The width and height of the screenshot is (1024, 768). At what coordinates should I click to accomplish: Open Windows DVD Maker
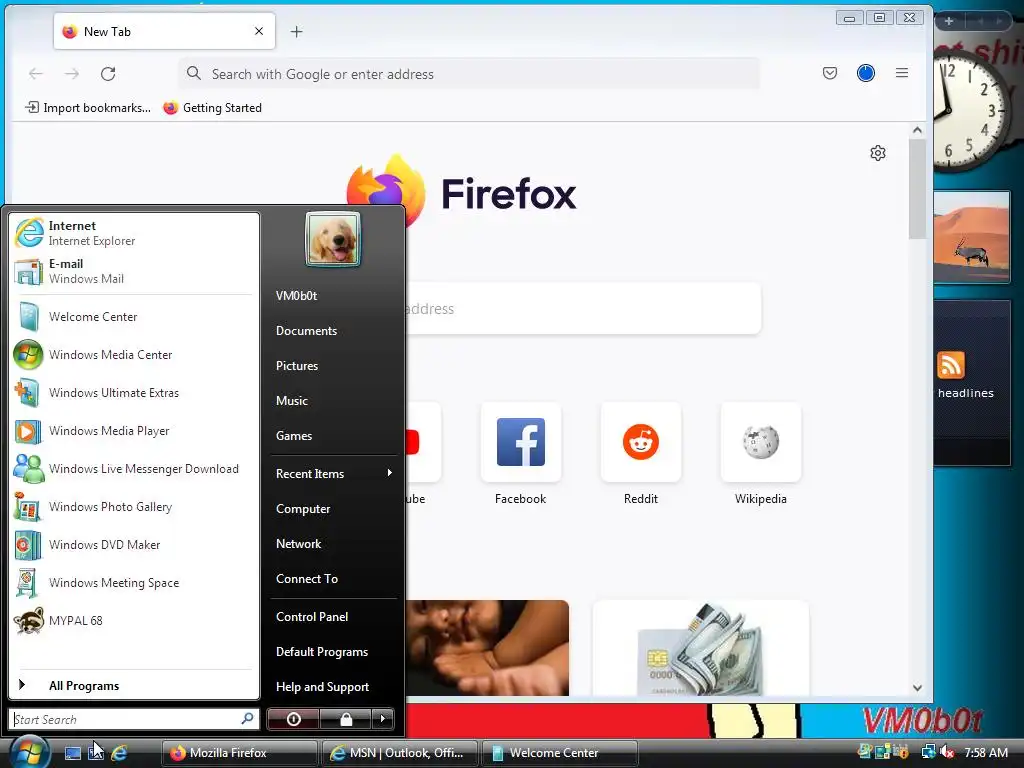(x=133, y=545)
